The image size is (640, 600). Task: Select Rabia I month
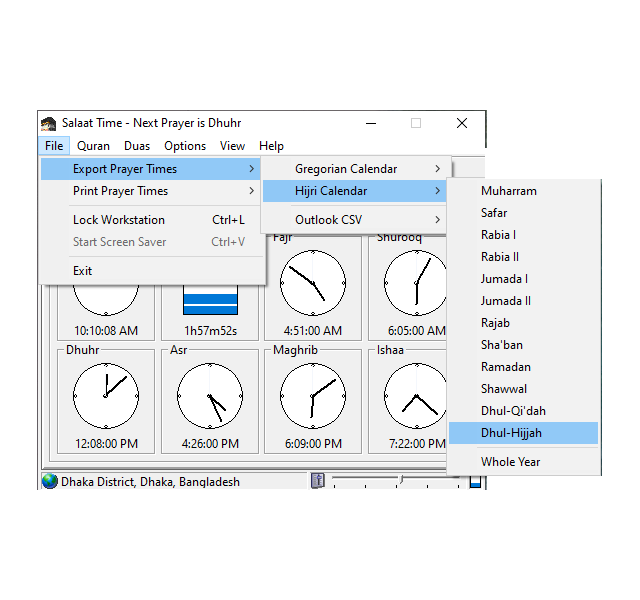click(x=523, y=235)
